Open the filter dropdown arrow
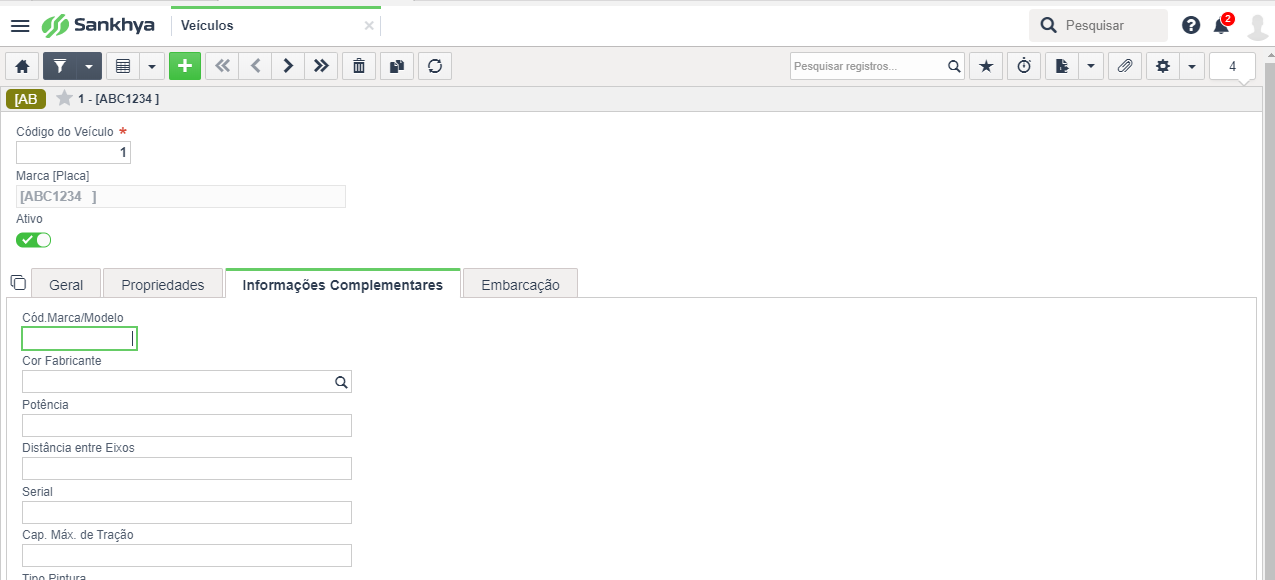 pyautogui.click(x=89, y=66)
